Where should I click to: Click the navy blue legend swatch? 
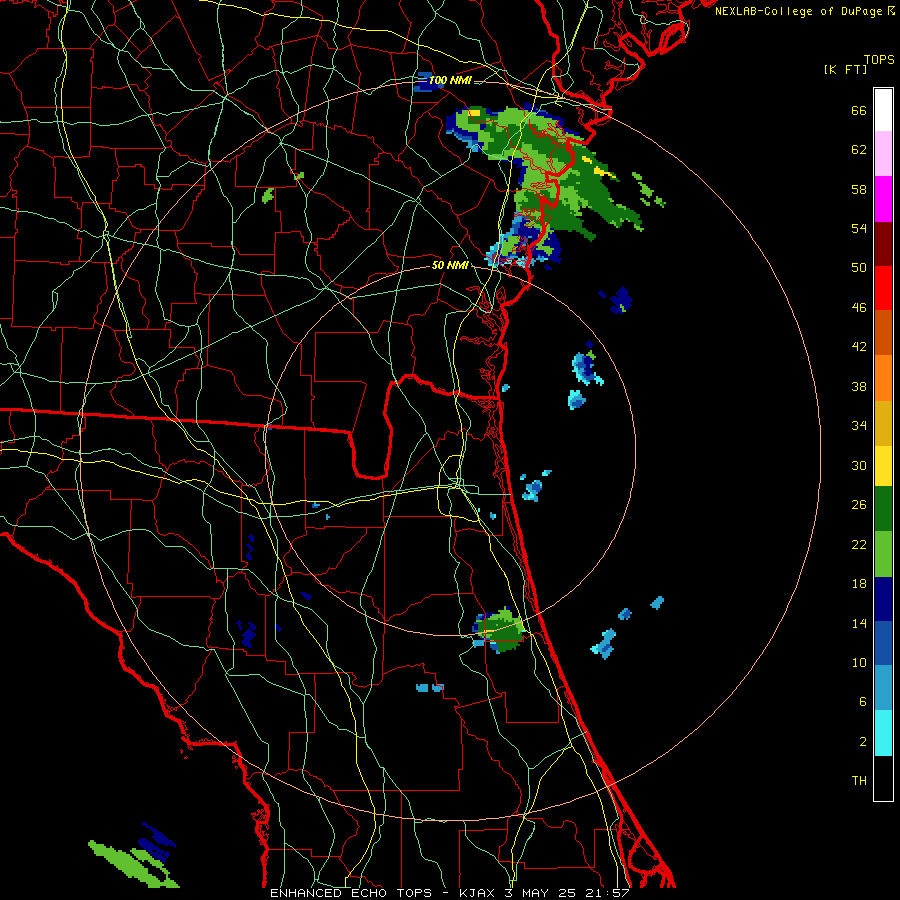click(x=883, y=599)
